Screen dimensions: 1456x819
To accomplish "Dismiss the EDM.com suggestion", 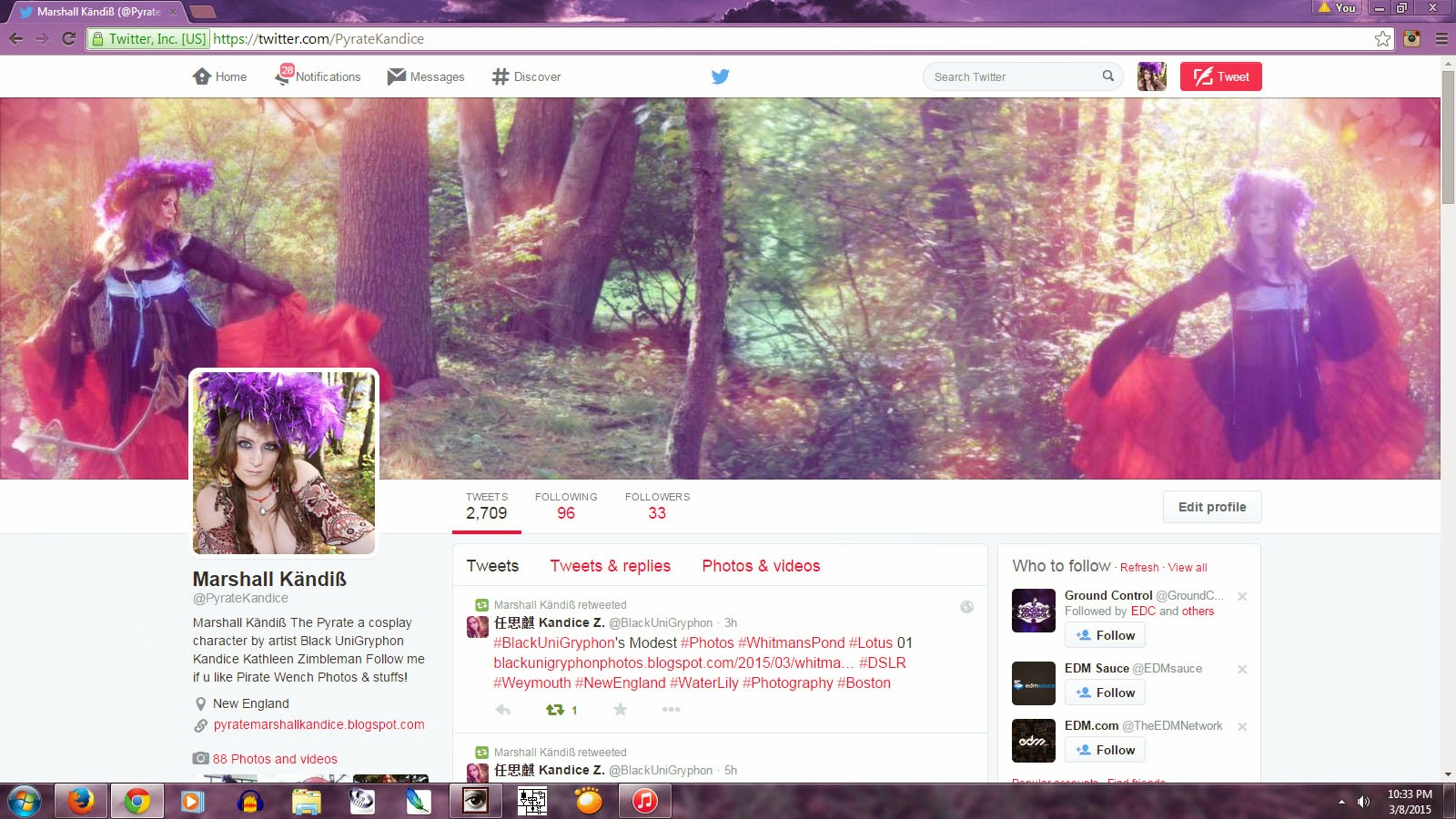I will pyautogui.click(x=1242, y=727).
